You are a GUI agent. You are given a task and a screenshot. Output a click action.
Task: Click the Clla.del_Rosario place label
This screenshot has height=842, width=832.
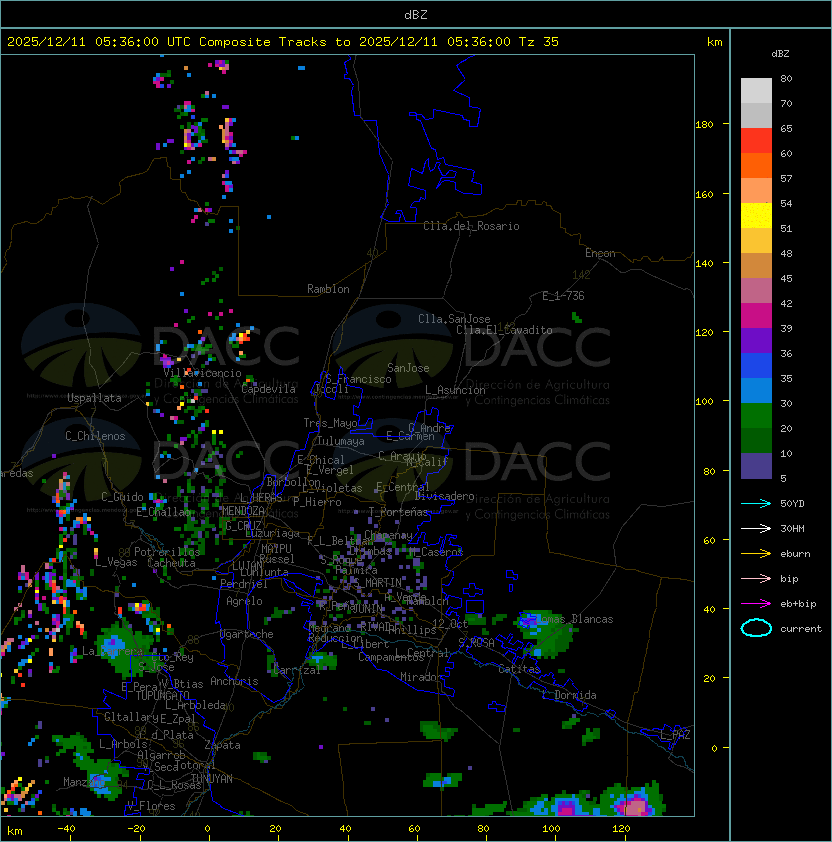coord(471,226)
